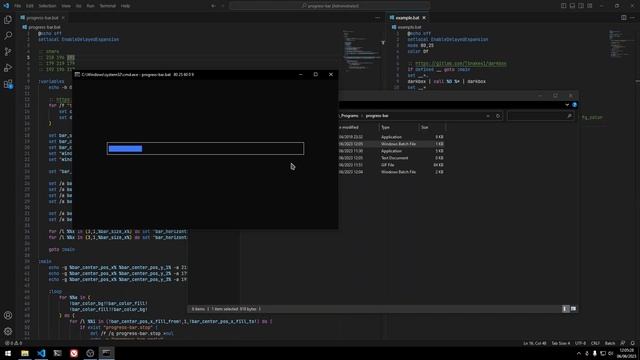Open the Terminal menu

[108, 6]
